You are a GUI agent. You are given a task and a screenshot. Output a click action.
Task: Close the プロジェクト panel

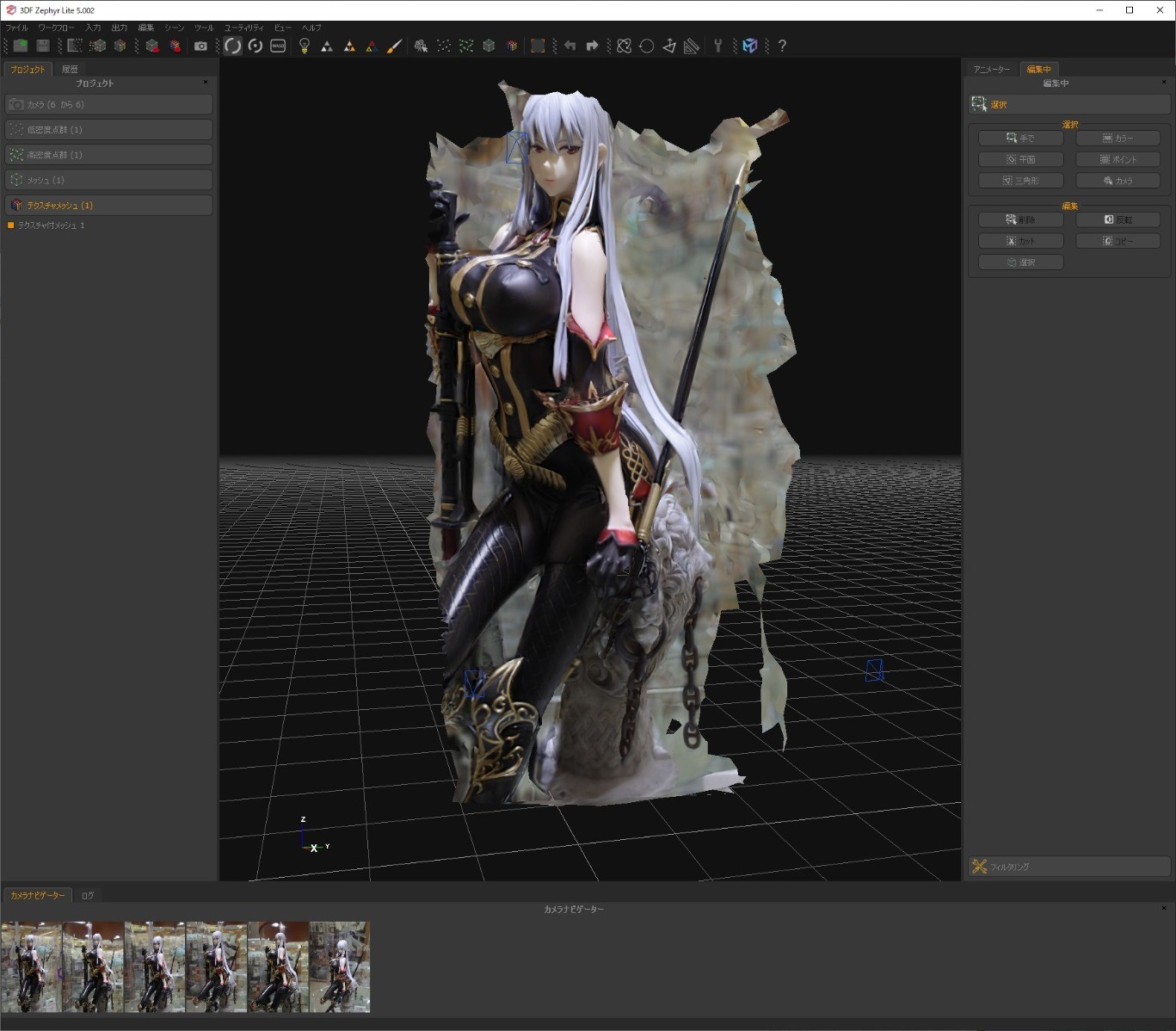click(206, 83)
